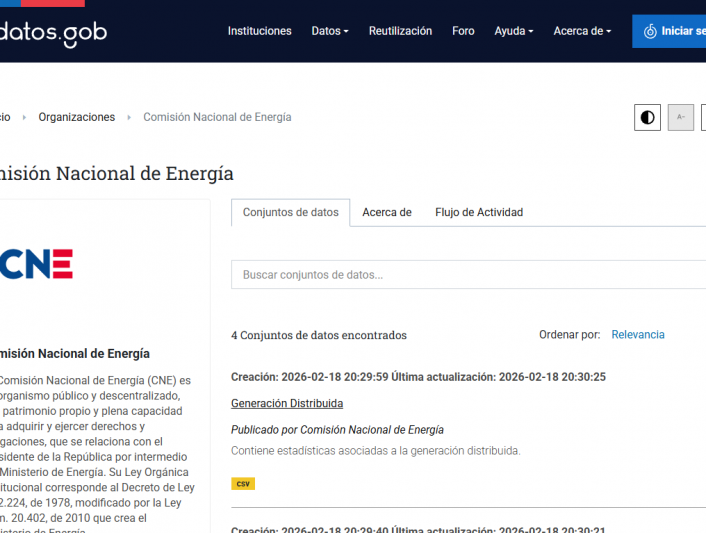Open the Generación Distribuida dataset link
The height and width of the screenshot is (533, 706).
pos(287,404)
